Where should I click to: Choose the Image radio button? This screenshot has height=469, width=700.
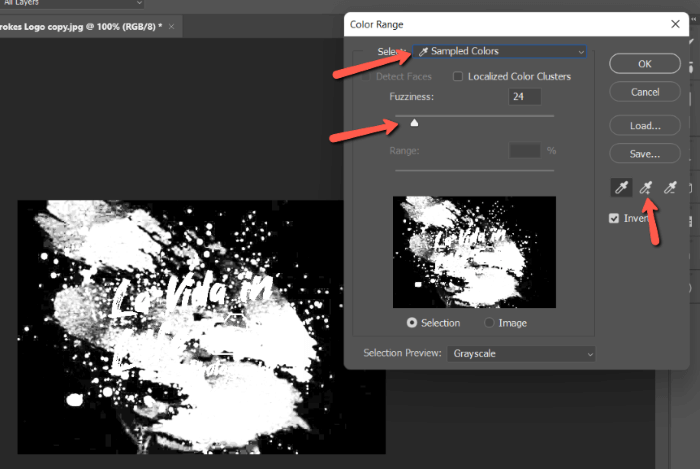pyautogui.click(x=489, y=323)
